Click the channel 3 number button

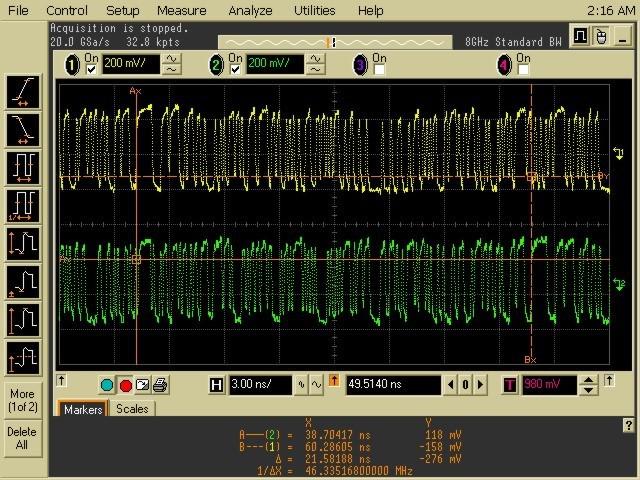(x=360, y=65)
